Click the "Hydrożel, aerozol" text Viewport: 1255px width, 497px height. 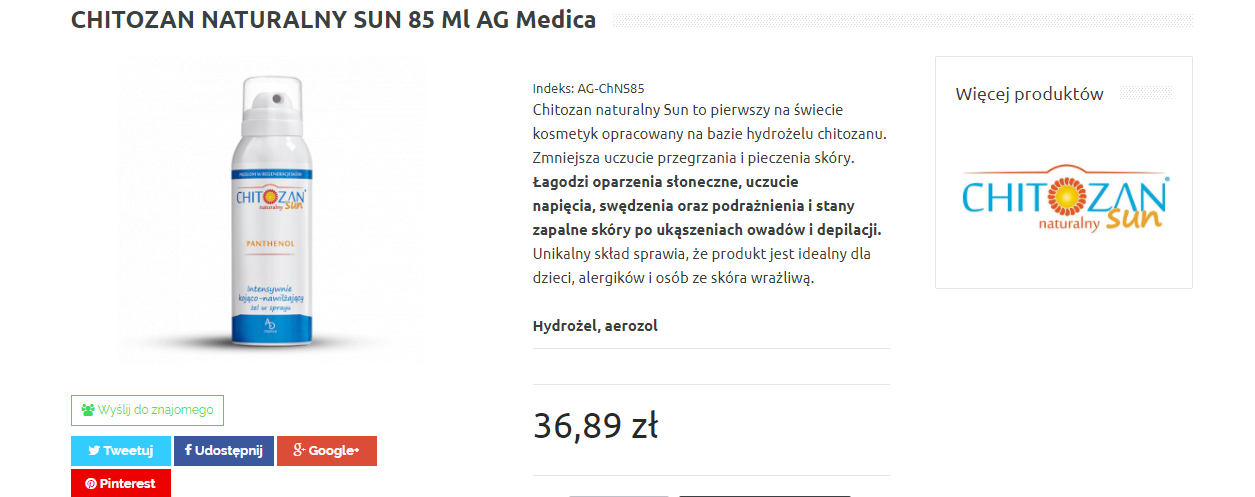tap(595, 326)
